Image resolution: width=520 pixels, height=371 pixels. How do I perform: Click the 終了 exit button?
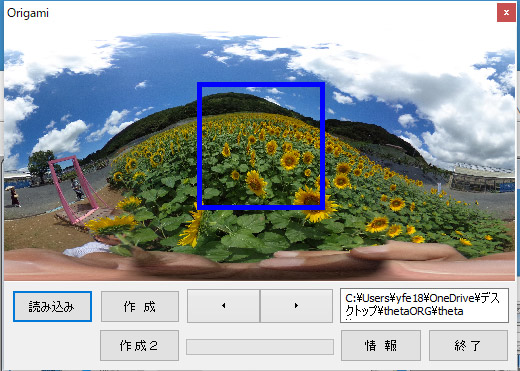click(x=468, y=345)
